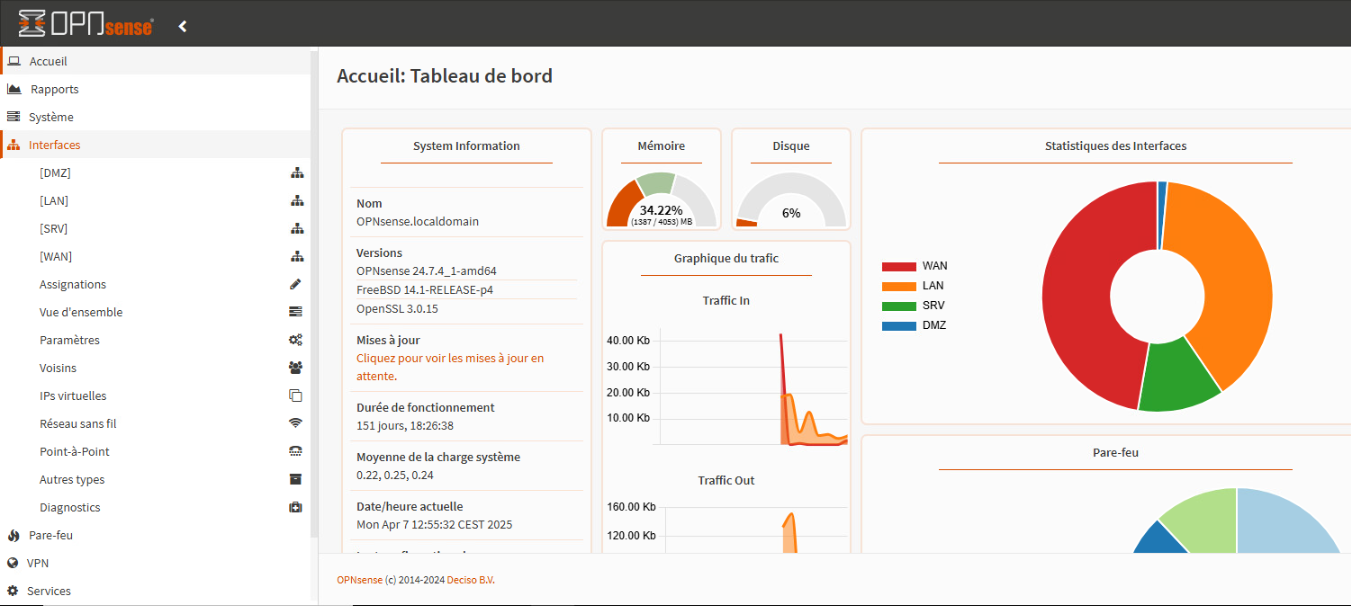
Task: Toggle the WAN legend swatch
Action: (899, 267)
